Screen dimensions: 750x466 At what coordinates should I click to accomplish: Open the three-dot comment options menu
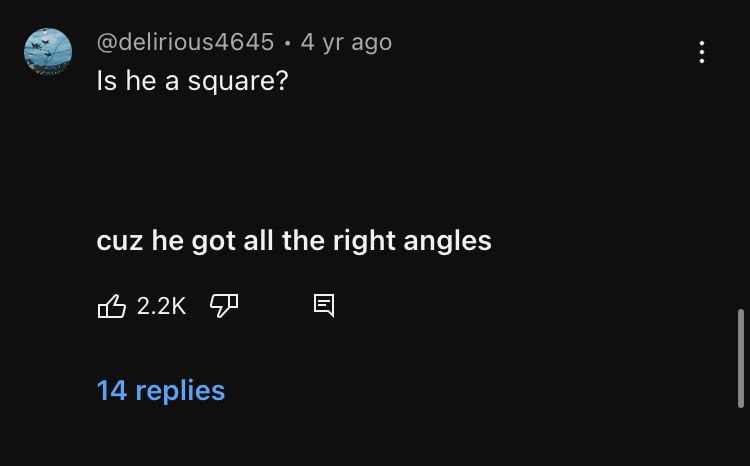click(702, 52)
